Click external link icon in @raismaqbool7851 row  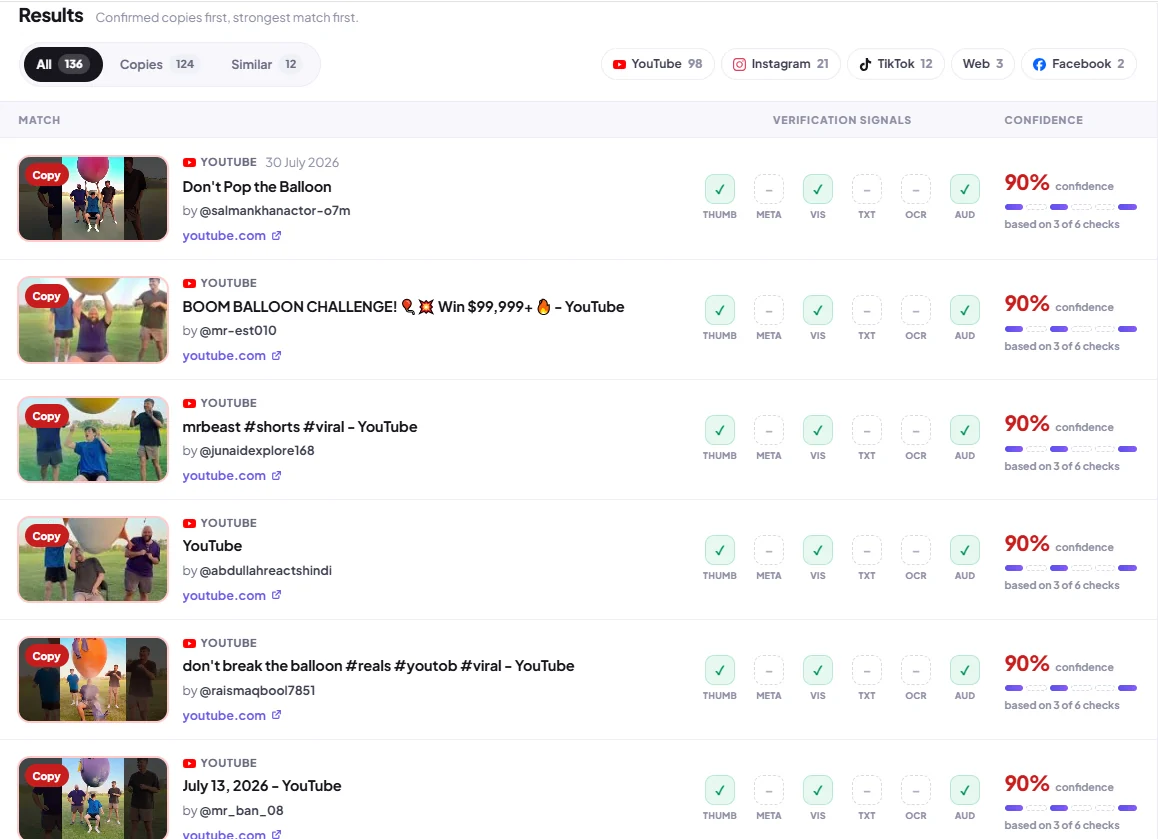pos(276,715)
